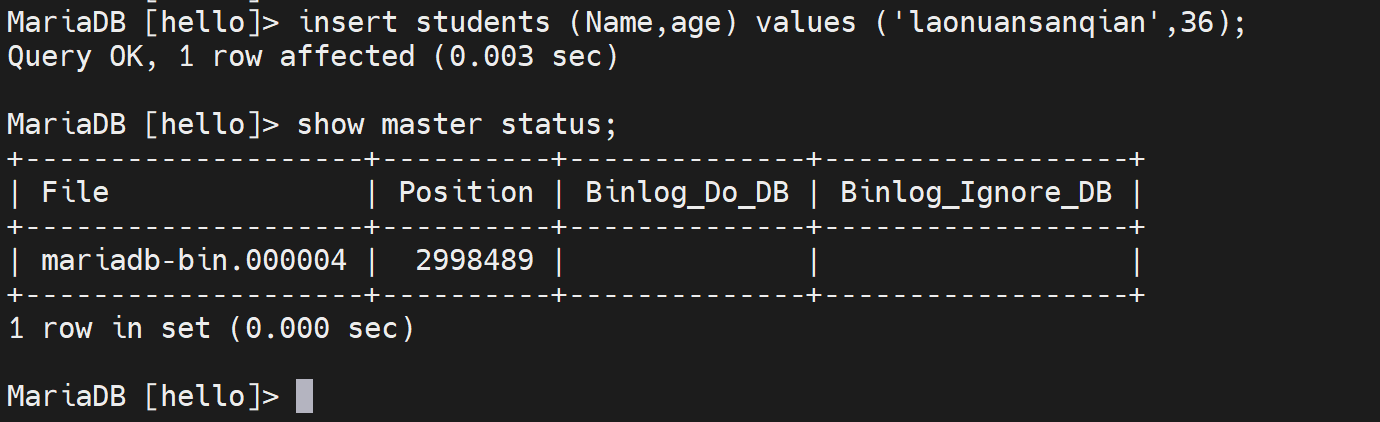The height and width of the screenshot is (422, 1380).
Task: Click the Position value 2998489
Action: [x=474, y=261]
